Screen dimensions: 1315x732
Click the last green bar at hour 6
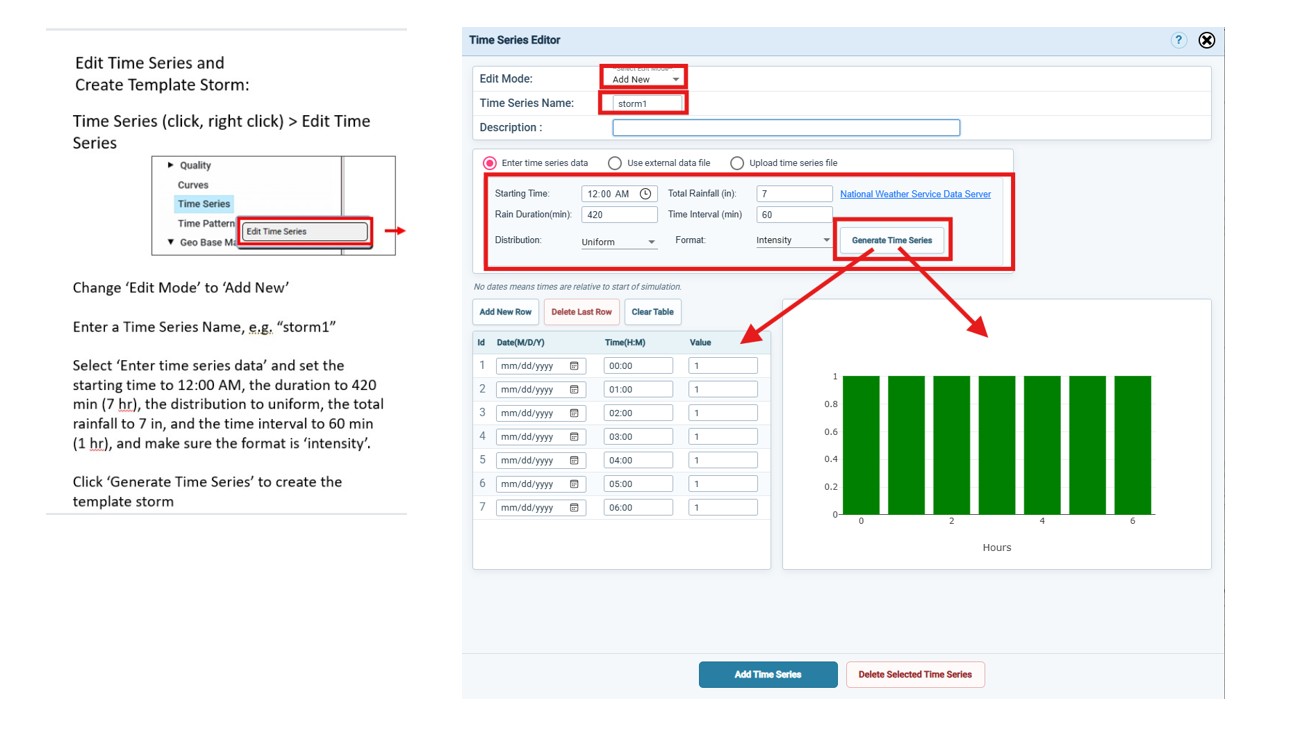coord(1133,445)
